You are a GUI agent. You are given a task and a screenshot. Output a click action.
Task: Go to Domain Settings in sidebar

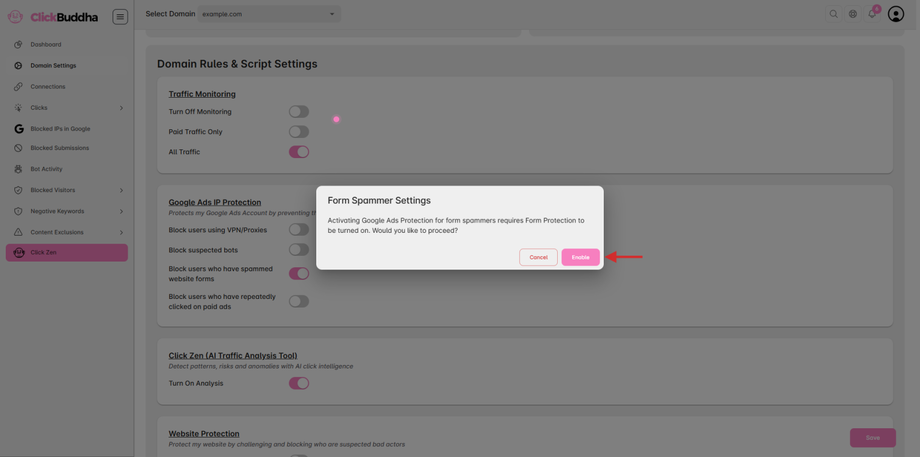coord(53,66)
